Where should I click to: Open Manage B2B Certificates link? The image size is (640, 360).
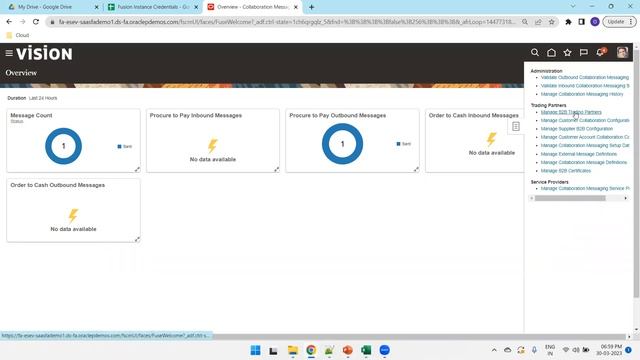click(566, 171)
